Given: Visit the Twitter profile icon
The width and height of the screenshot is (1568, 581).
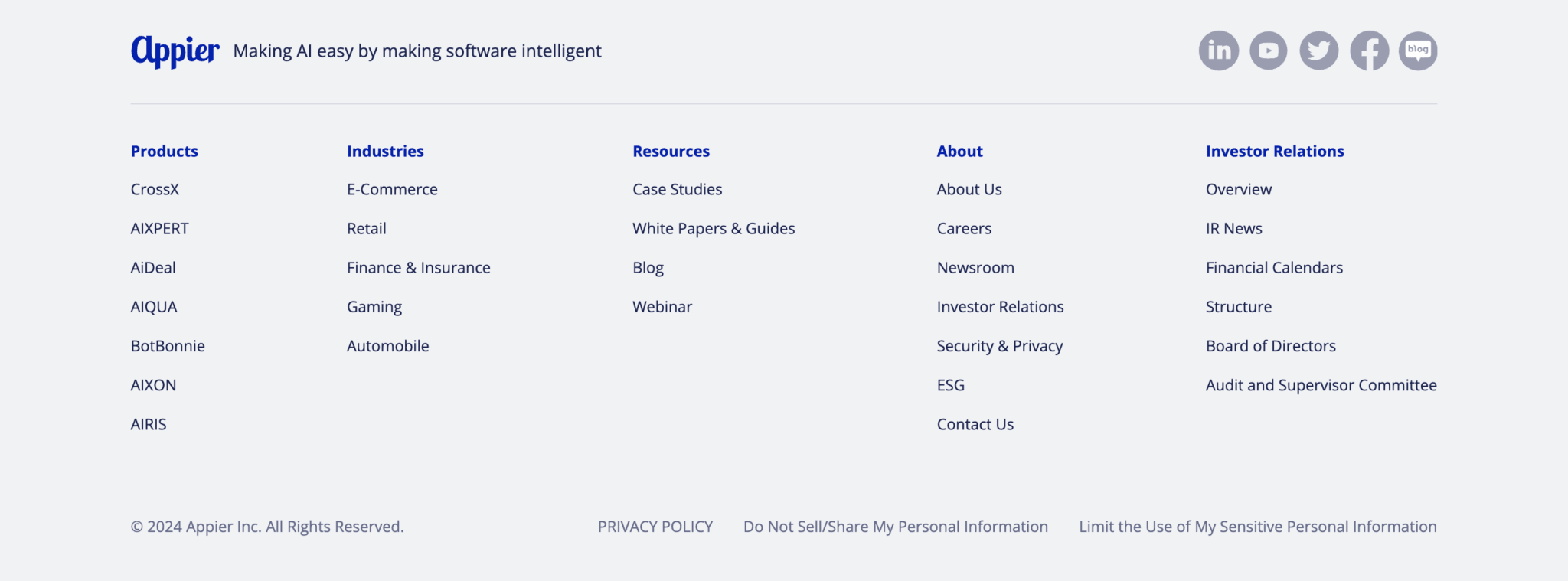Looking at the screenshot, I should coord(1319,51).
